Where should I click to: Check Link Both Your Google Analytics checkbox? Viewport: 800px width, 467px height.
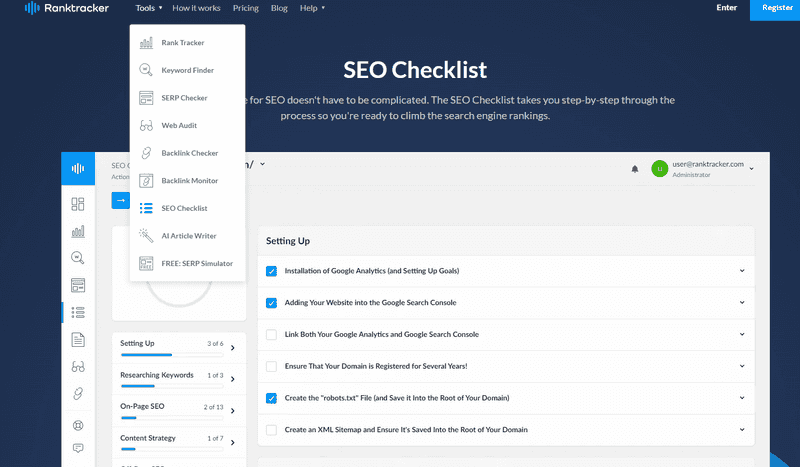[272, 334]
